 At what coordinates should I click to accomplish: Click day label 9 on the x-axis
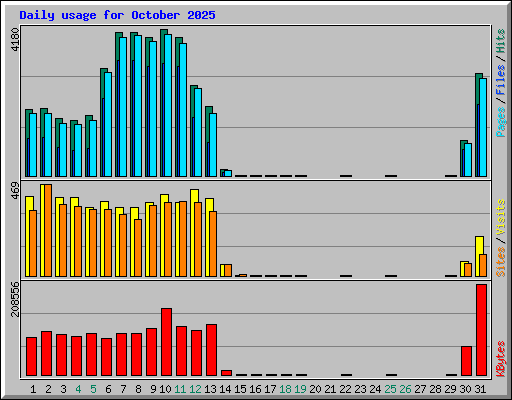(x=153, y=389)
